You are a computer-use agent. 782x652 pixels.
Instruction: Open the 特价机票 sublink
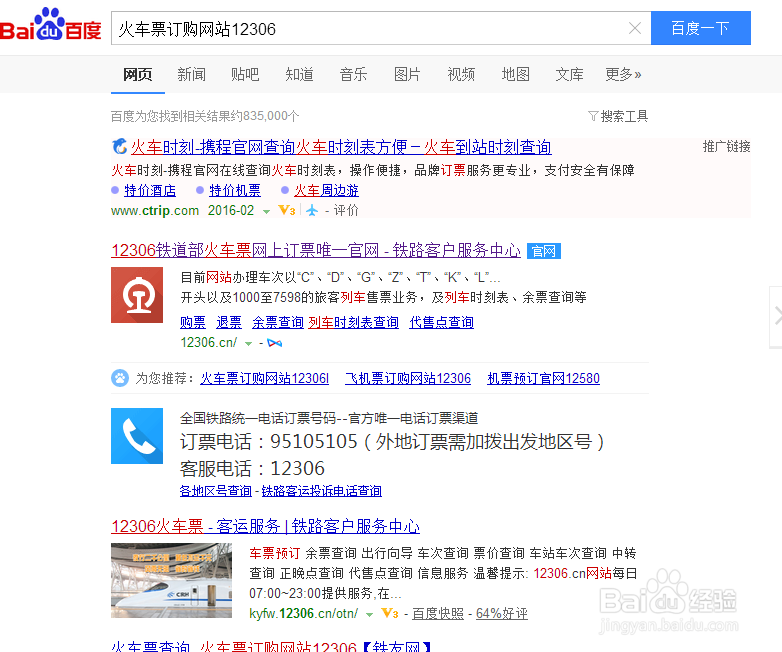pos(235,191)
